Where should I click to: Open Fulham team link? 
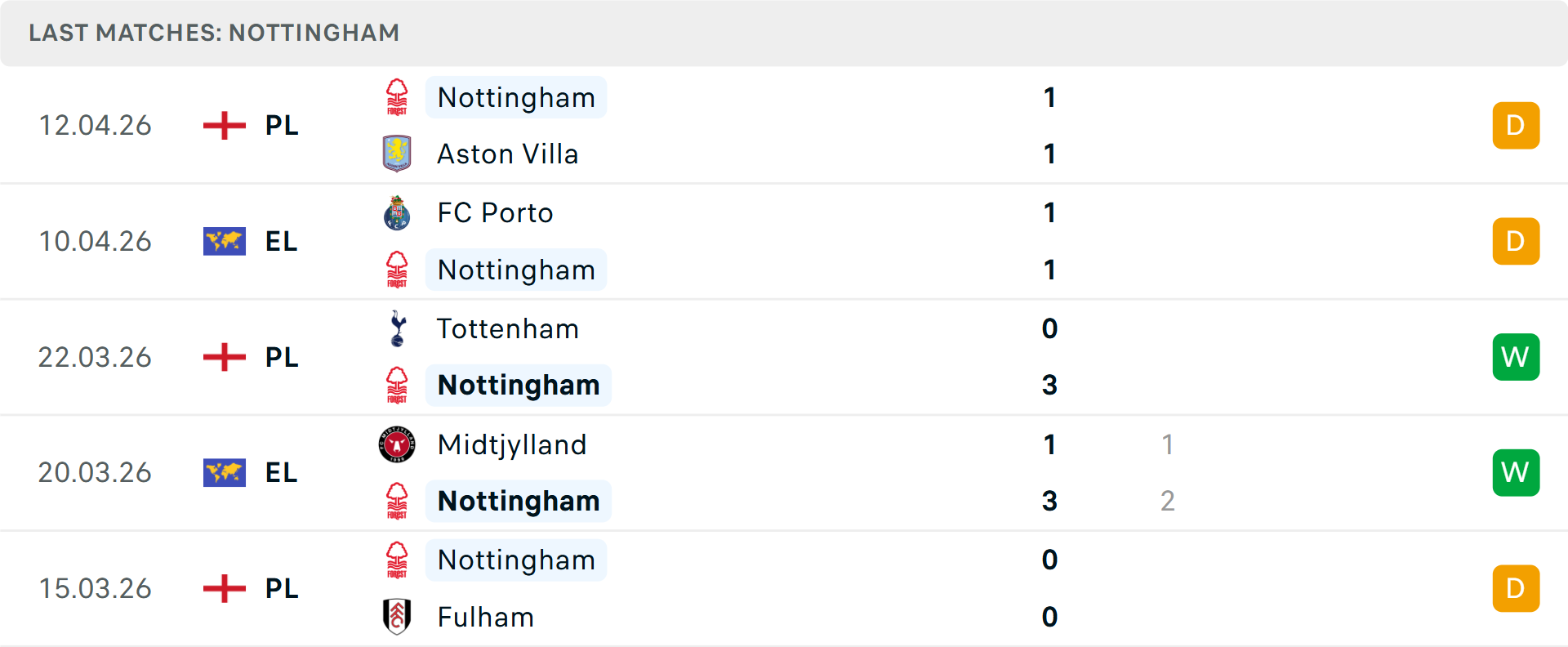pyautogui.click(x=485, y=617)
